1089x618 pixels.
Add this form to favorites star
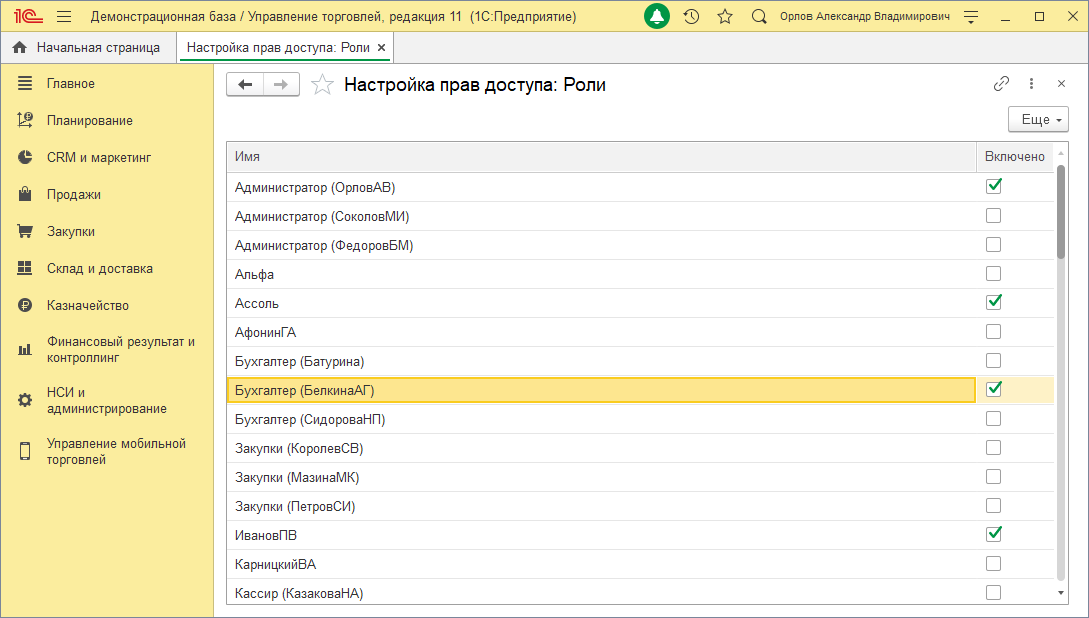322,85
